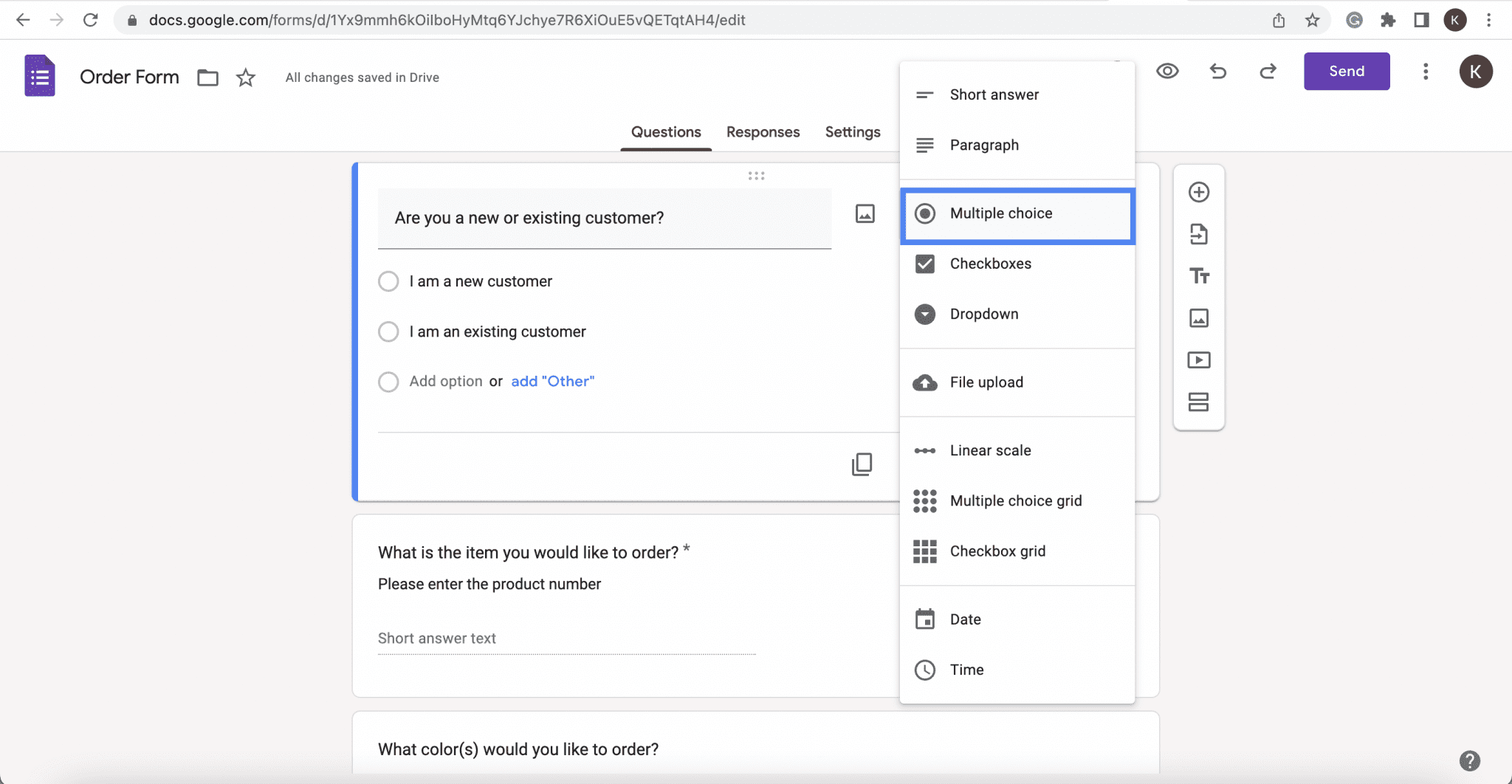Open the browser extensions puzzle icon
This screenshot has width=1512, height=784.
(x=1388, y=20)
